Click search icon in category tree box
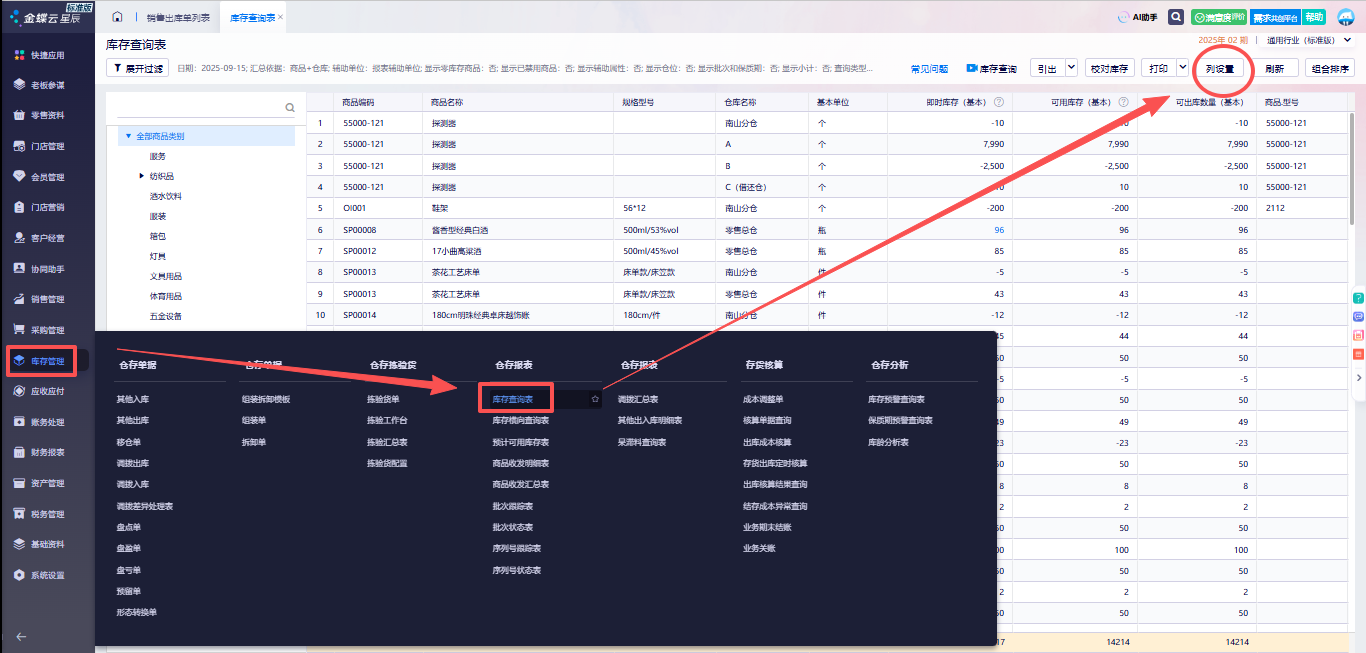 coord(290,107)
